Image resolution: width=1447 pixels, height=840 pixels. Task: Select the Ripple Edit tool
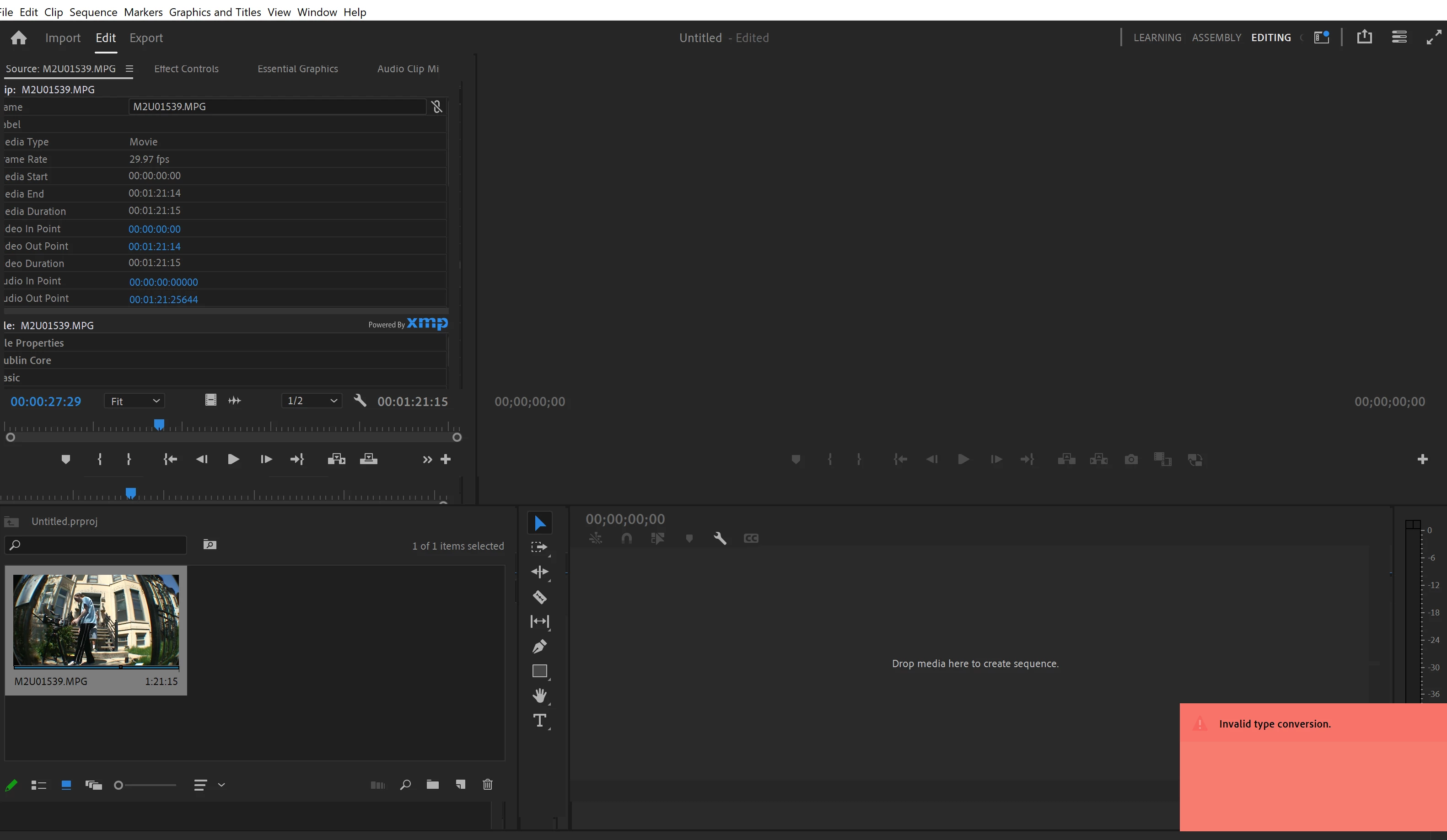(539, 572)
